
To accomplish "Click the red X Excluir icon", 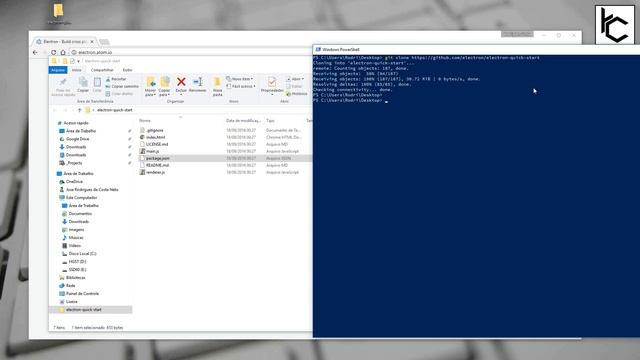I will coord(181,82).
